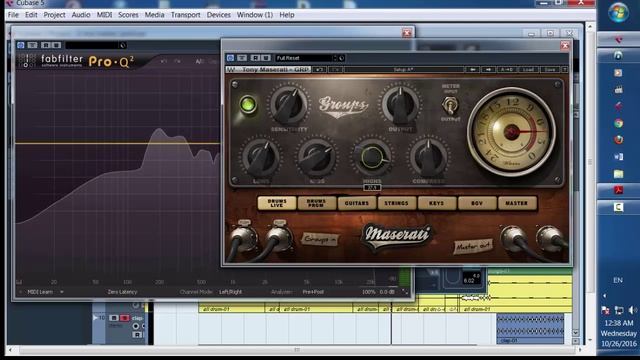The height and width of the screenshot is (360, 640).
Task: Open the Audio menu
Action: [x=81, y=15]
